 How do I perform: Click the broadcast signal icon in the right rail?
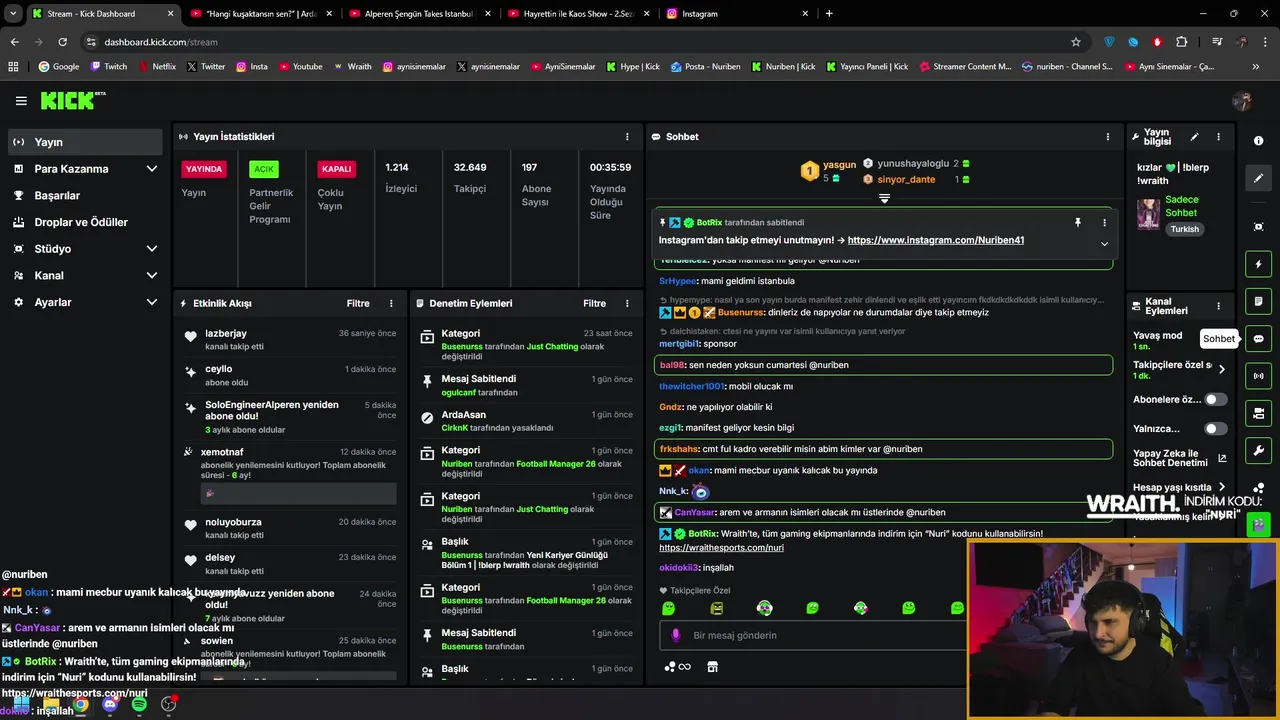(1258, 376)
